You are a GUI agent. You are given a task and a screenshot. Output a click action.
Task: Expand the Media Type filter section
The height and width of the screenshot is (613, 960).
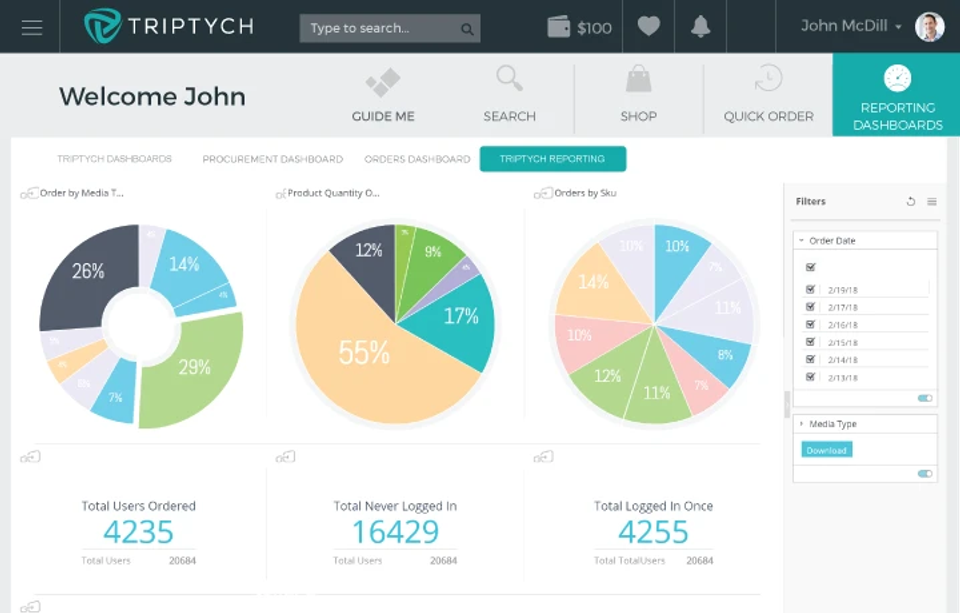801,424
